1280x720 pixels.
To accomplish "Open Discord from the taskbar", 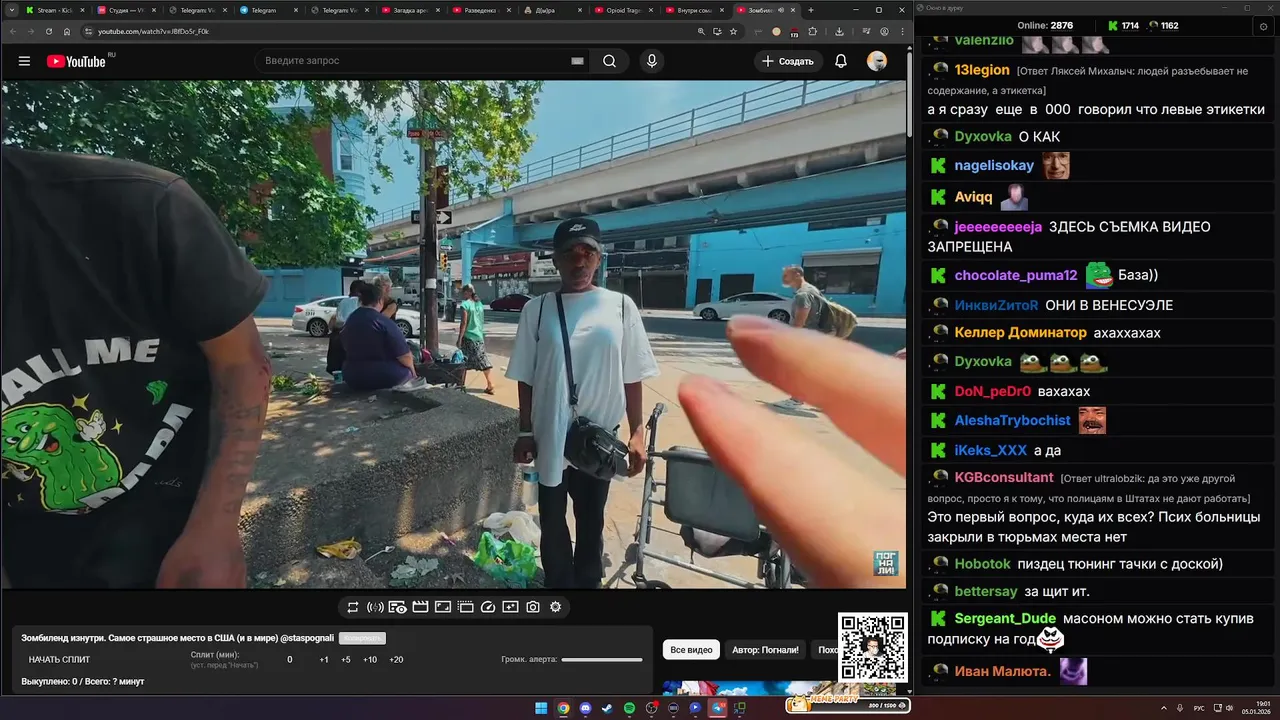I will (x=585, y=708).
